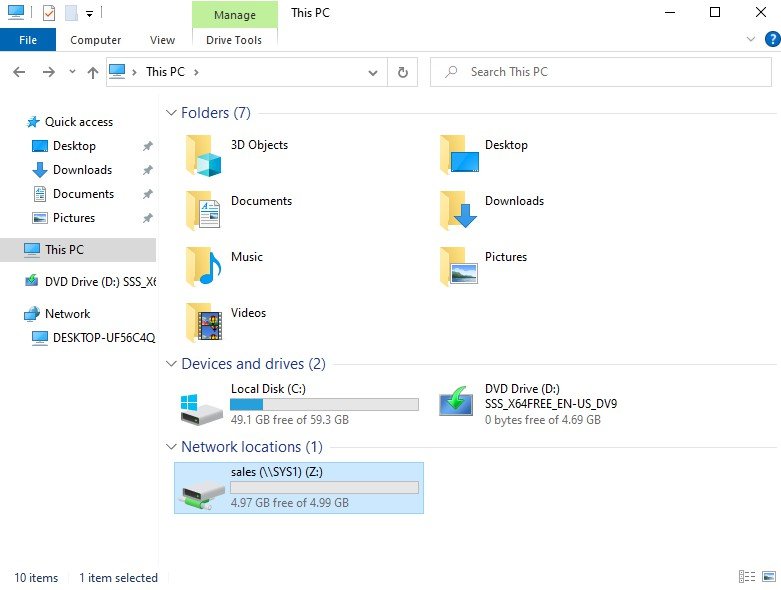Viewport: 781px width, 590px height.
Task: Select Downloads in Quick access
Action: pos(83,170)
